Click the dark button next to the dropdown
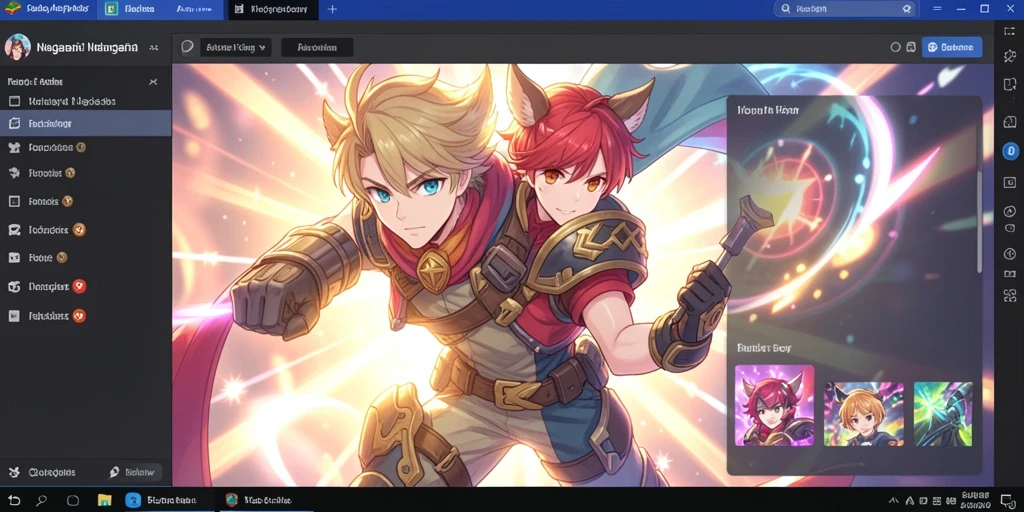The image size is (1024, 512). click(317, 47)
